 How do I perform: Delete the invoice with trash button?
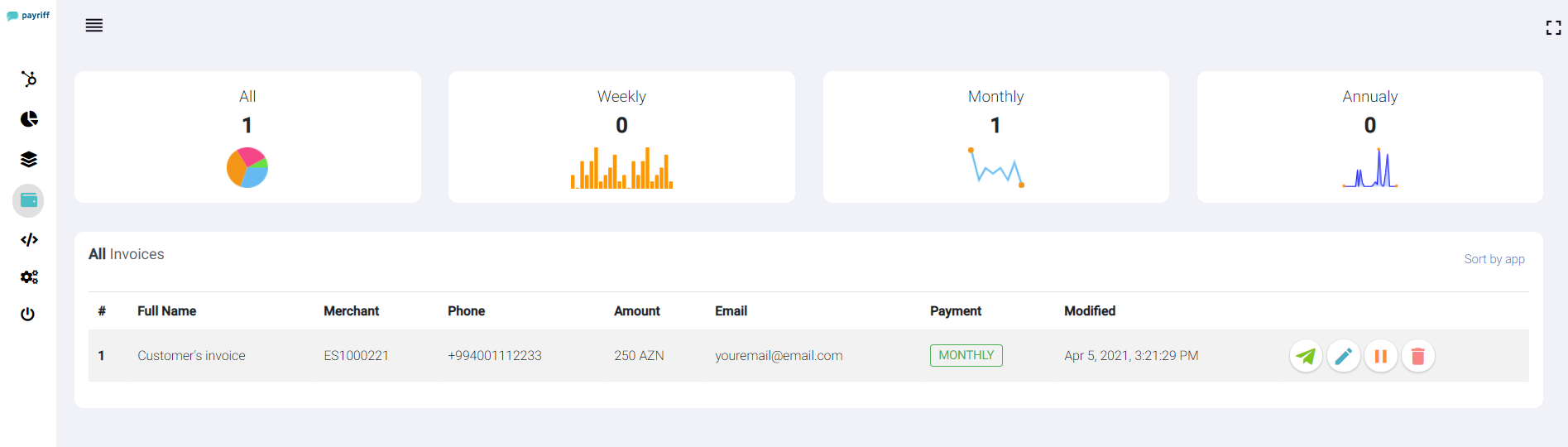pyautogui.click(x=1417, y=356)
